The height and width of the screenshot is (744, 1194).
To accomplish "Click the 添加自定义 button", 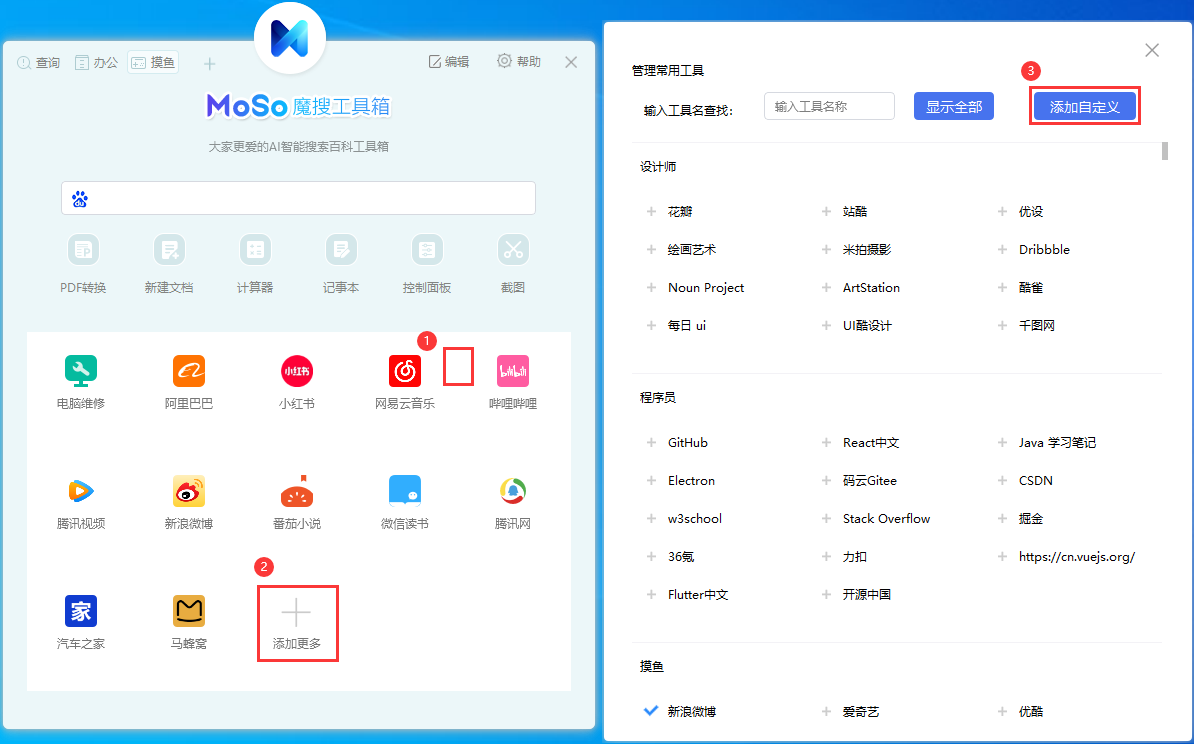I will (1084, 105).
